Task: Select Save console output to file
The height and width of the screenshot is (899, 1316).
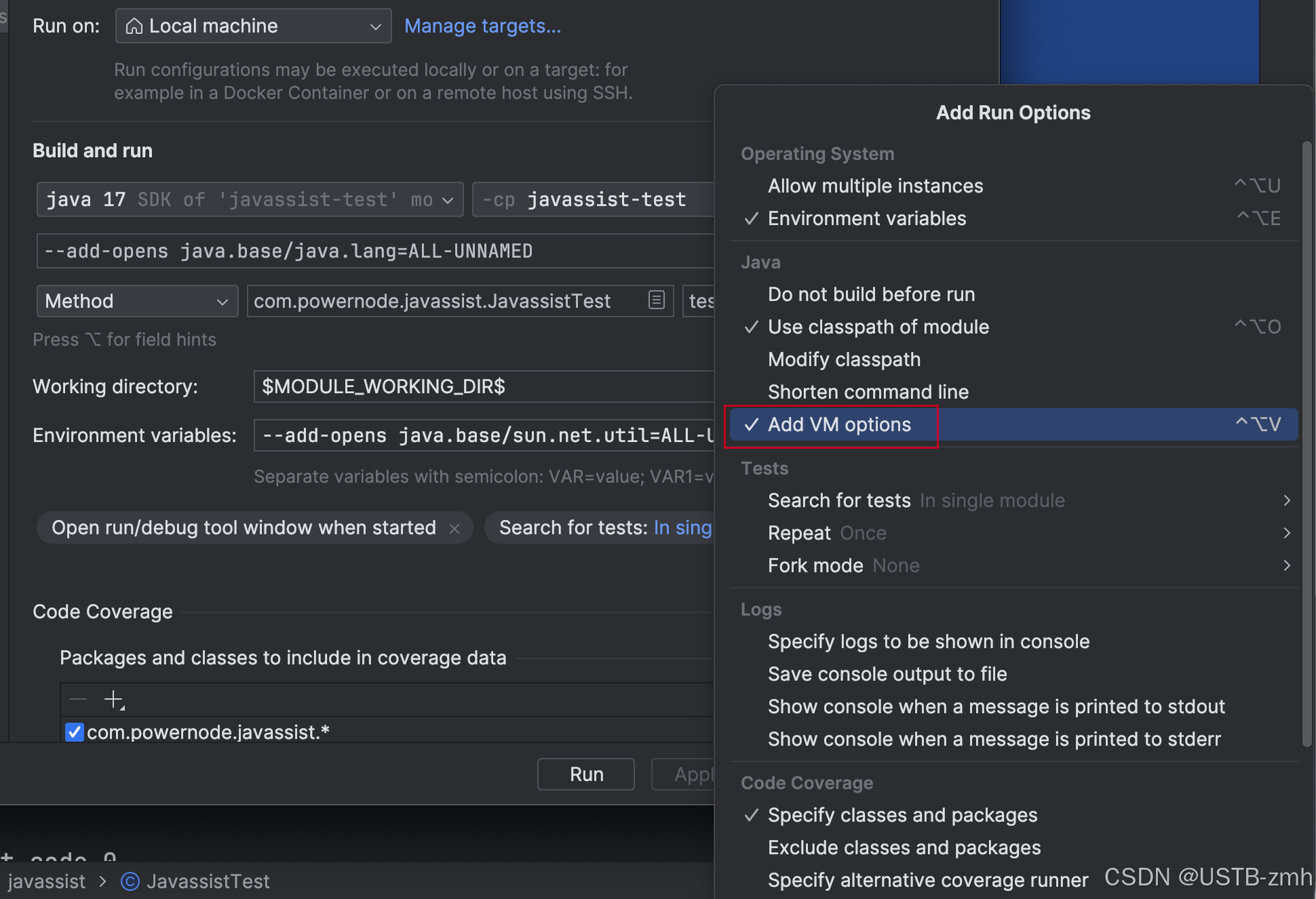Action: (1014, 674)
